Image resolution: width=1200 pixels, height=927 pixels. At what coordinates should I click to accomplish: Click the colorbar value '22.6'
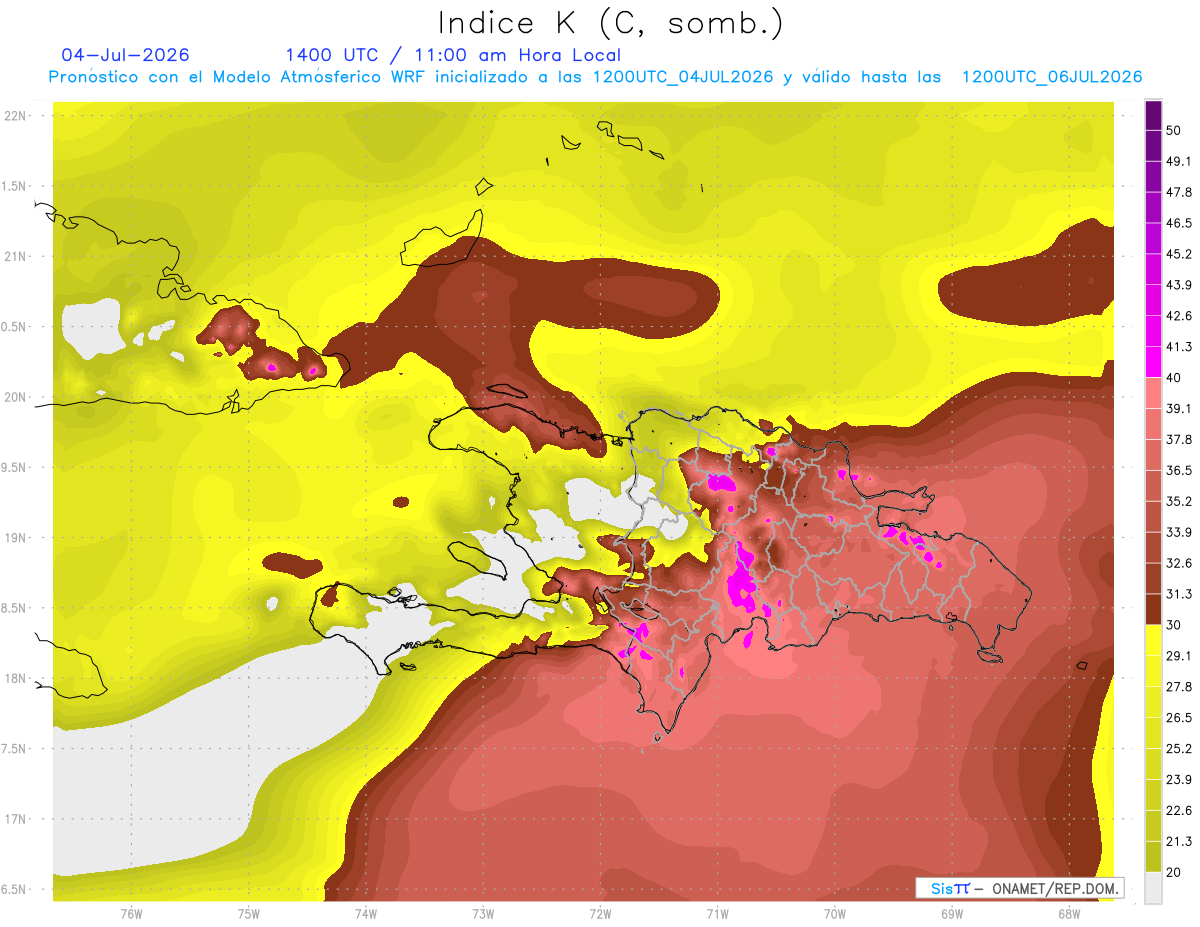[1178, 810]
